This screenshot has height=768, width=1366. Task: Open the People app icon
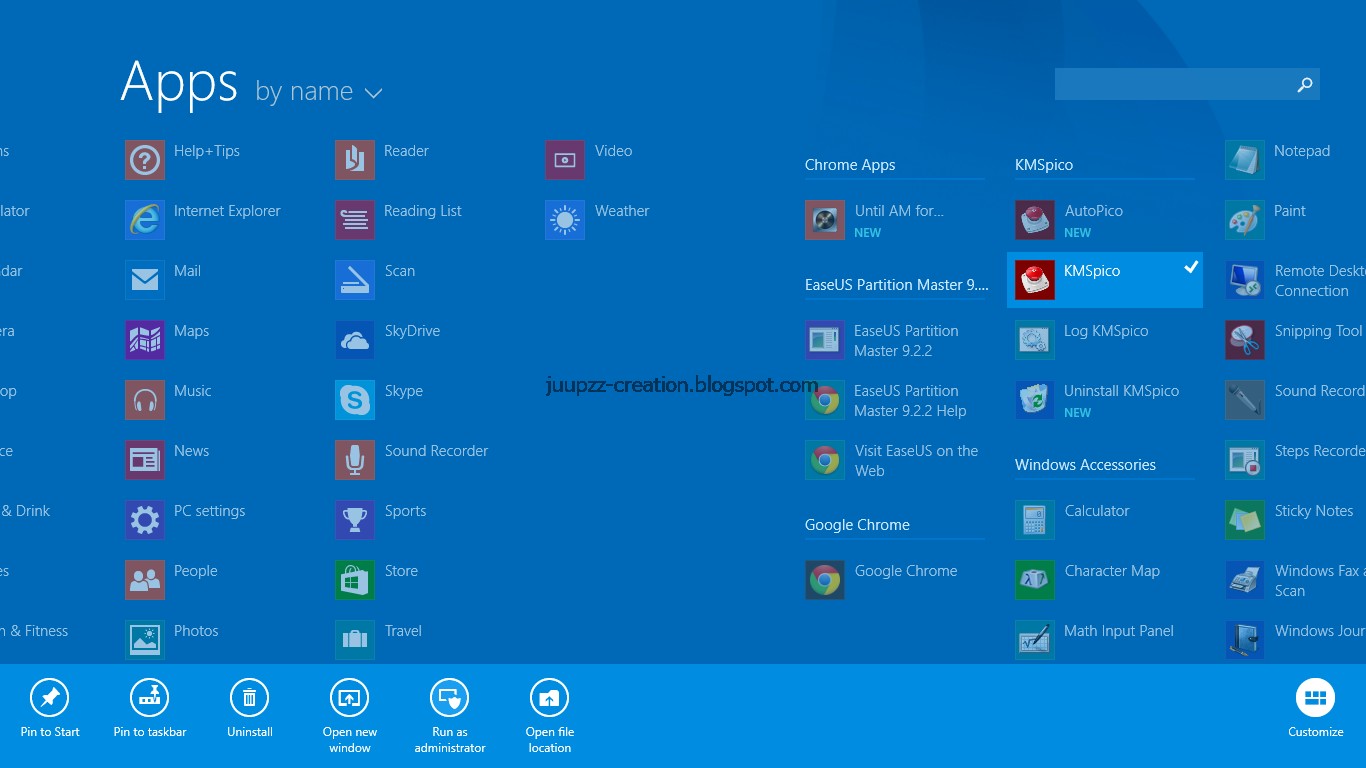coord(145,580)
